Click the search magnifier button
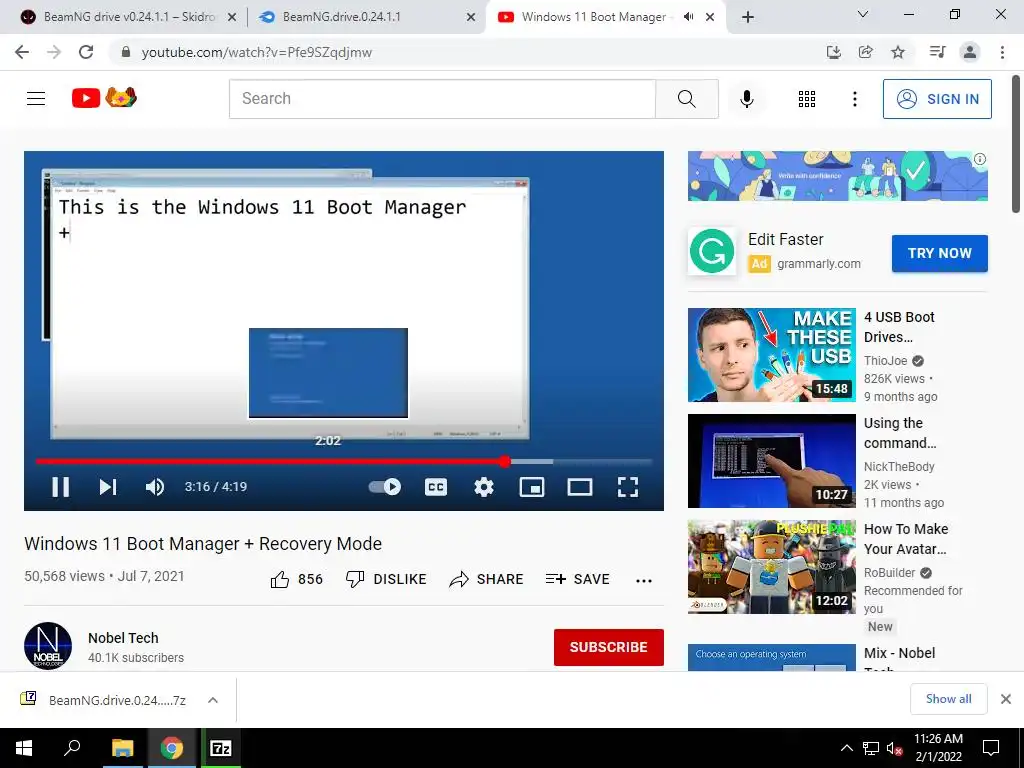1024x768 pixels. coord(686,99)
